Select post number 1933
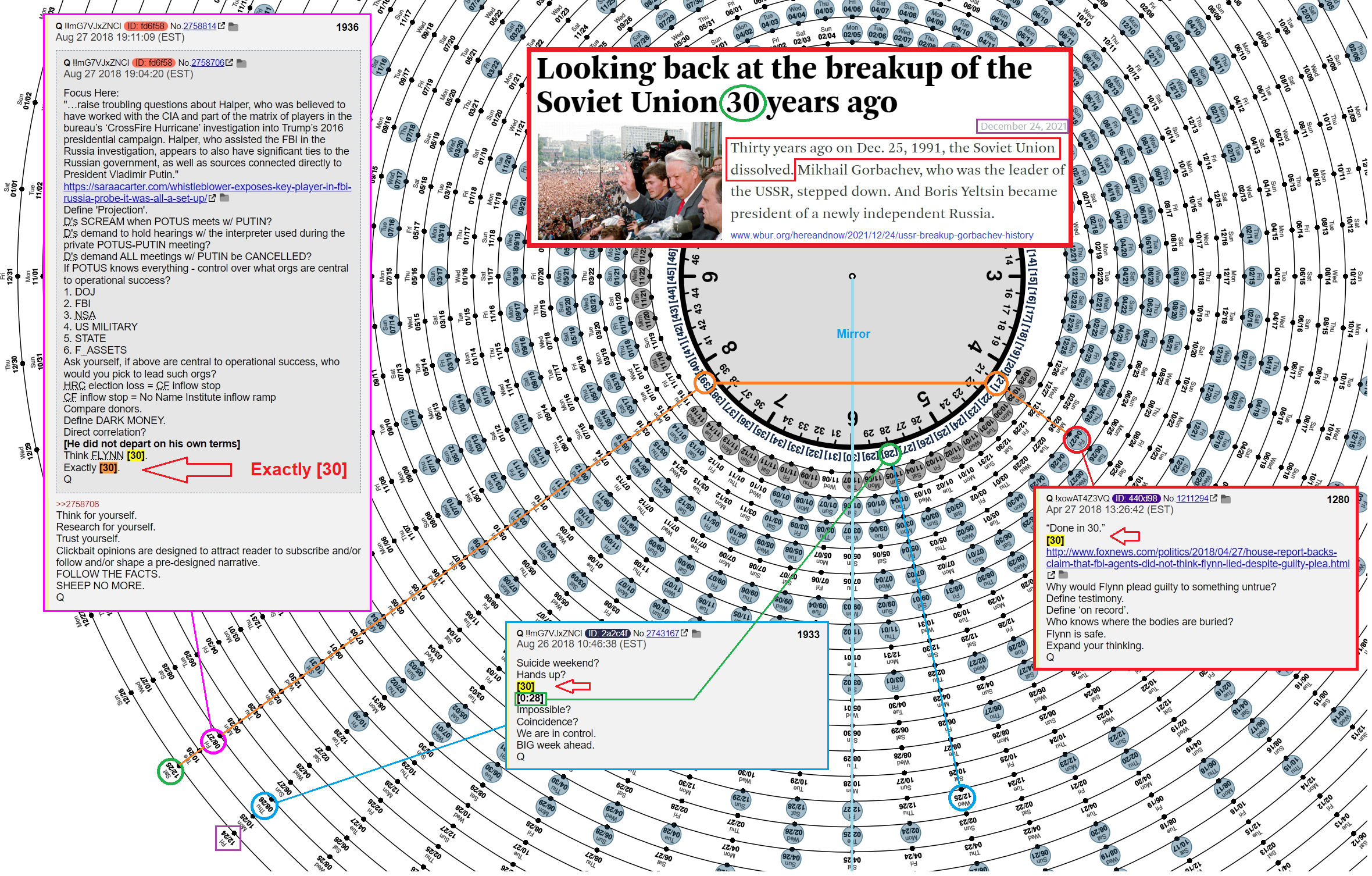Image resolution: width=1372 pixels, height=876 pixels. (x=808, y=635)
